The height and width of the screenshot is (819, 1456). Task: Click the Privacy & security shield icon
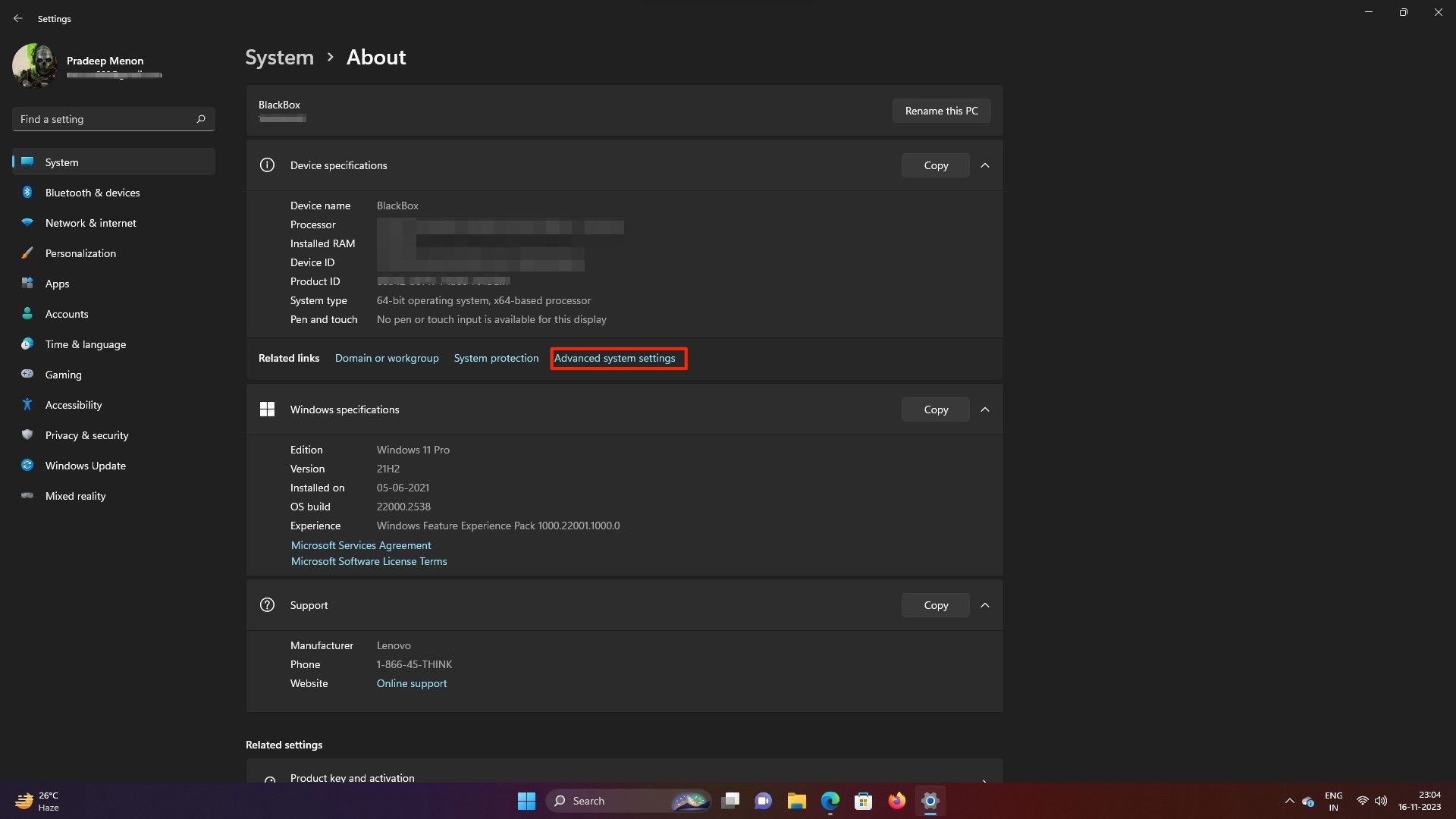pos(27,435)
